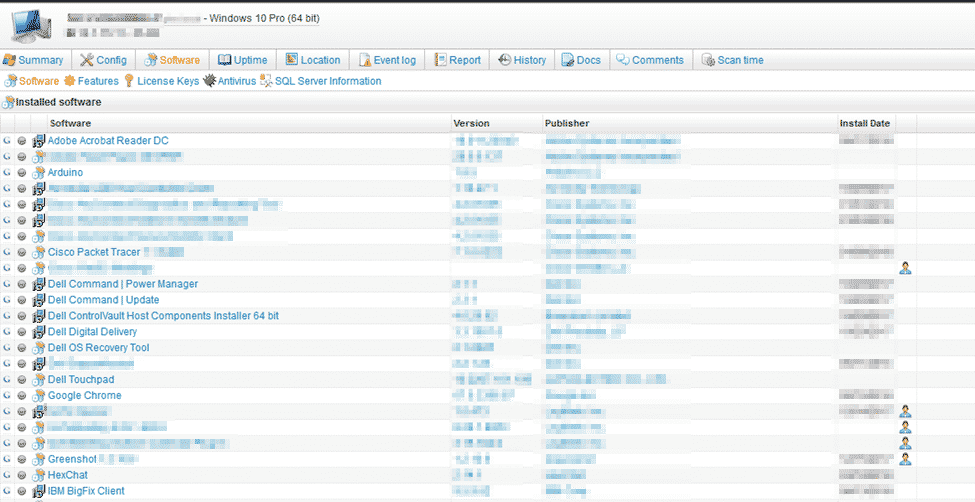Open Adobe Acrobat Reader DC software link
The image size is (975, 502).
(x=108, y=141)
